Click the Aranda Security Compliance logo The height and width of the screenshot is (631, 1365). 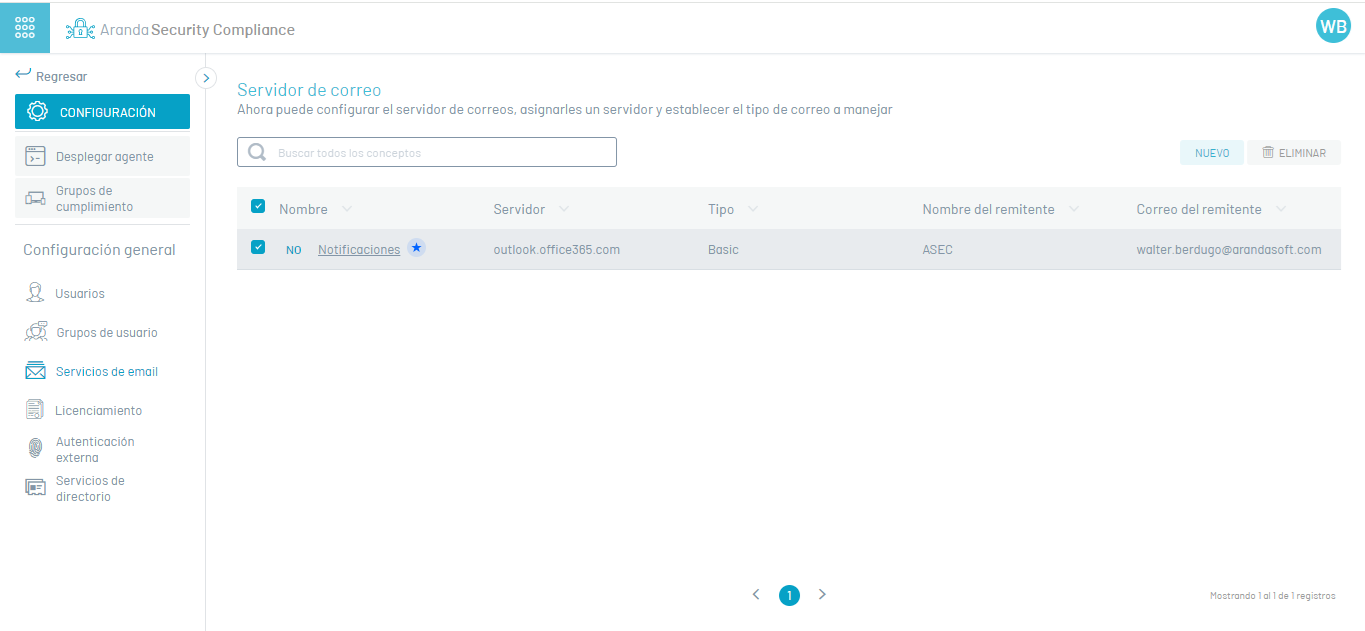pyautogui.click(x=180, y=30)
